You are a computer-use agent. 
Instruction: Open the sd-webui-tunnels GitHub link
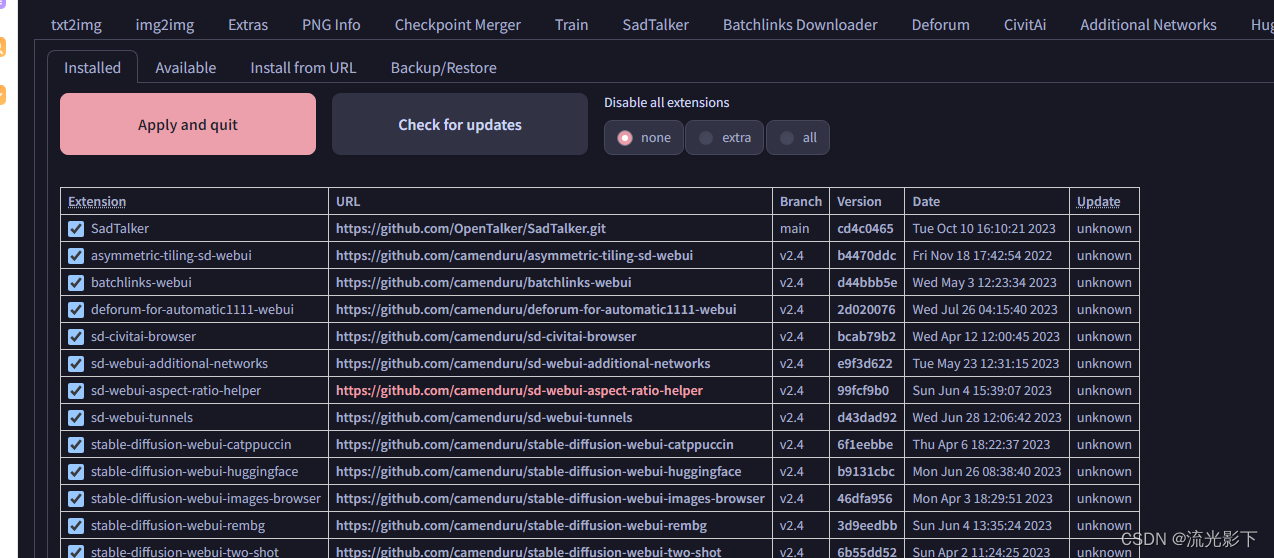(x=484, y=418)
